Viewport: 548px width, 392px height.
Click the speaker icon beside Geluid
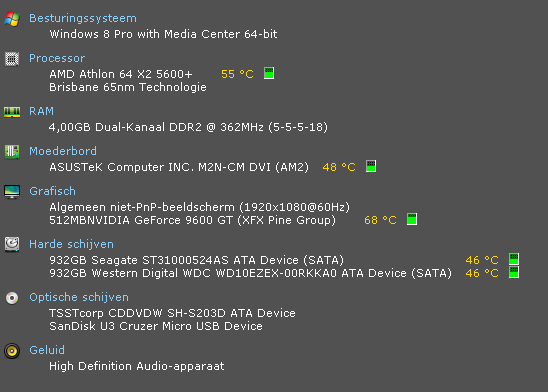pos(12,351)
